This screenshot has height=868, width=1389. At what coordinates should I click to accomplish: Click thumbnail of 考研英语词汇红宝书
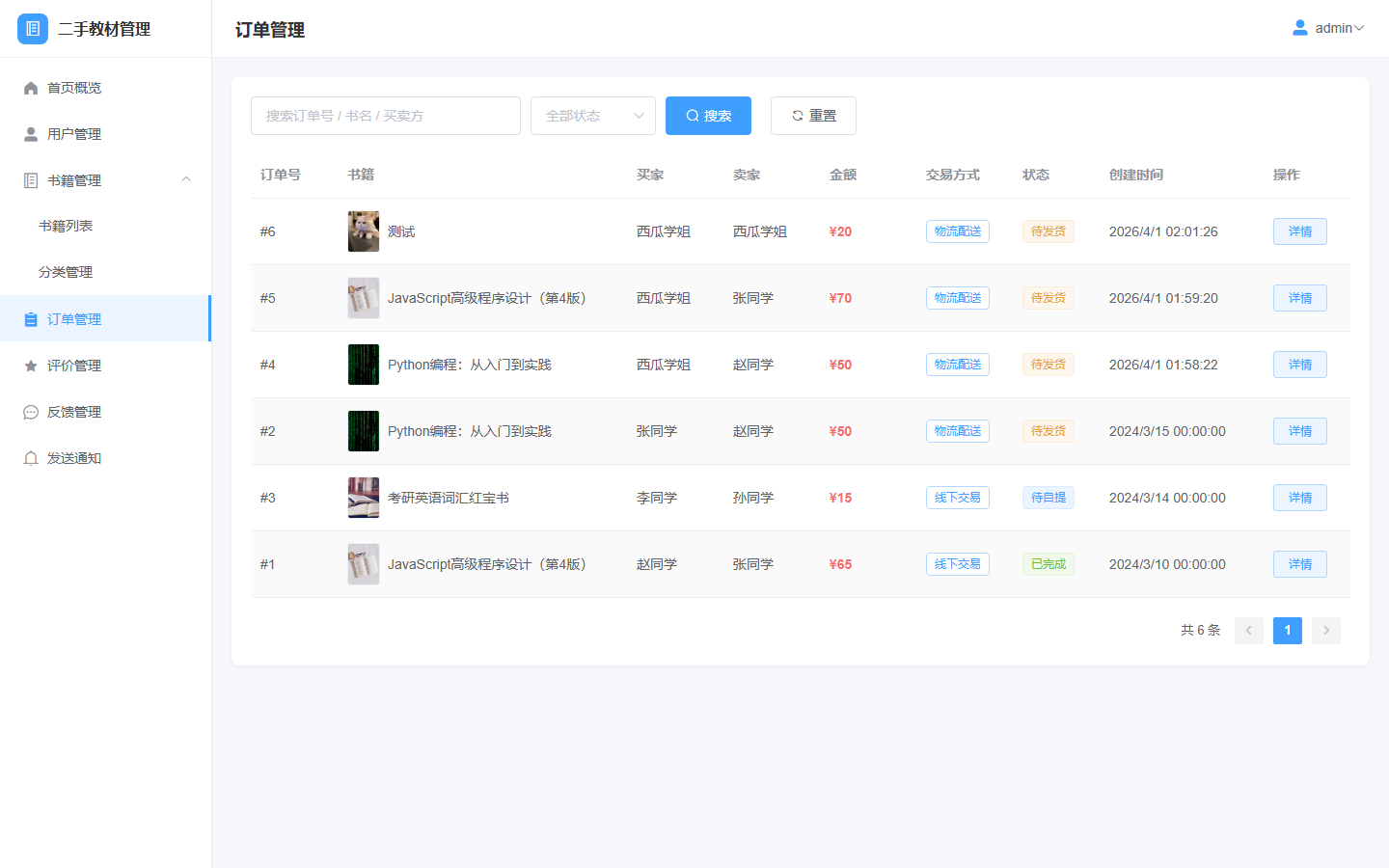coord(364,498)
